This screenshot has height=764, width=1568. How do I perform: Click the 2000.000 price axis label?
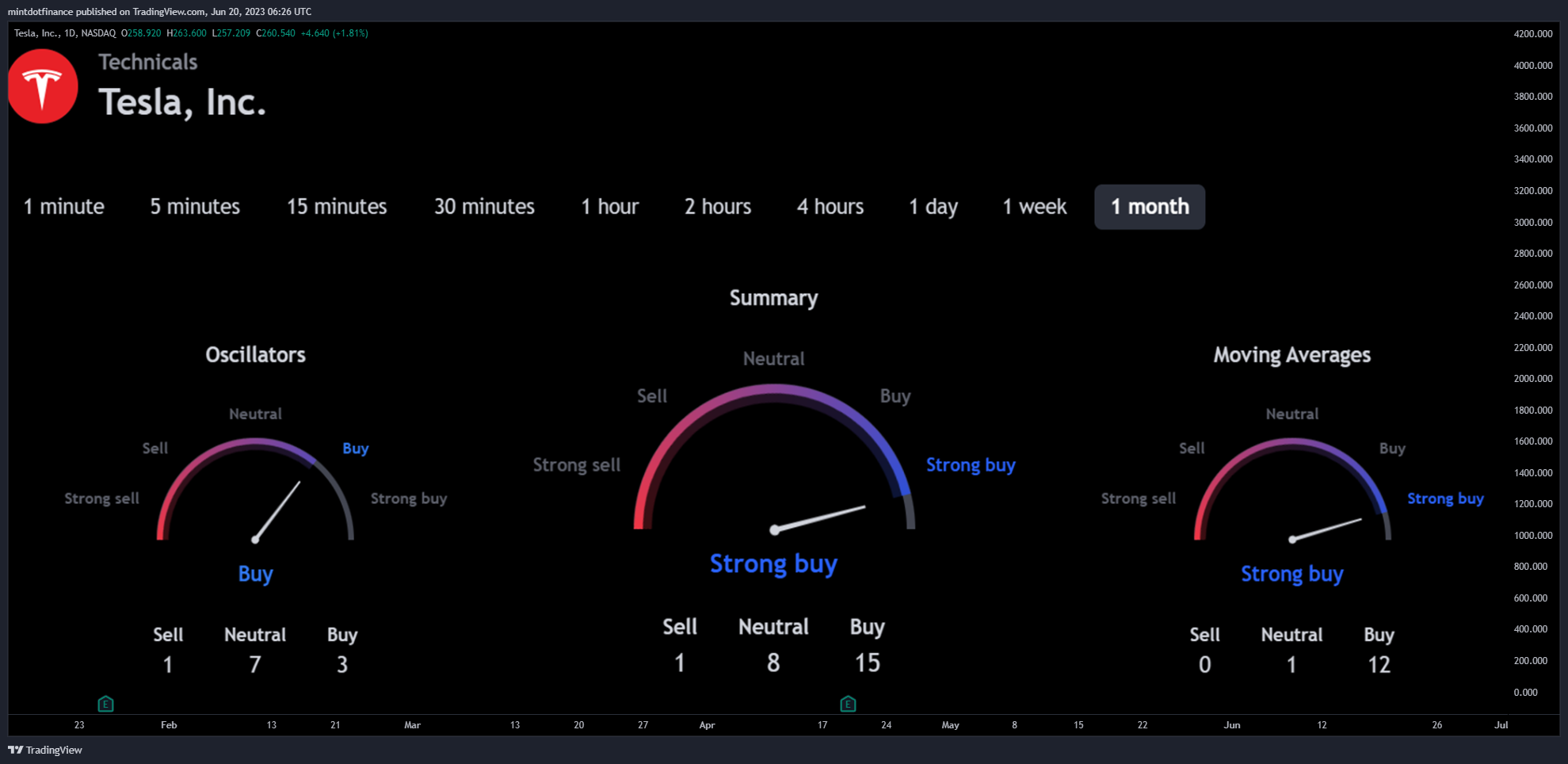point(1533,379)
